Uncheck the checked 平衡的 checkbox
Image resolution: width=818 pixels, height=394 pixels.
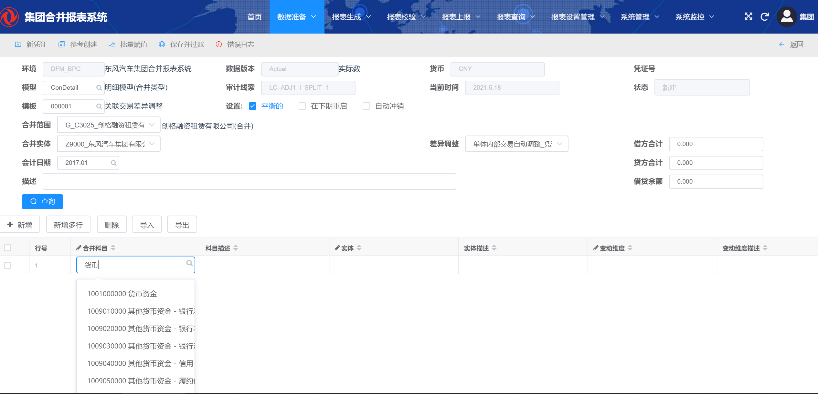click(x=252, y=106)
